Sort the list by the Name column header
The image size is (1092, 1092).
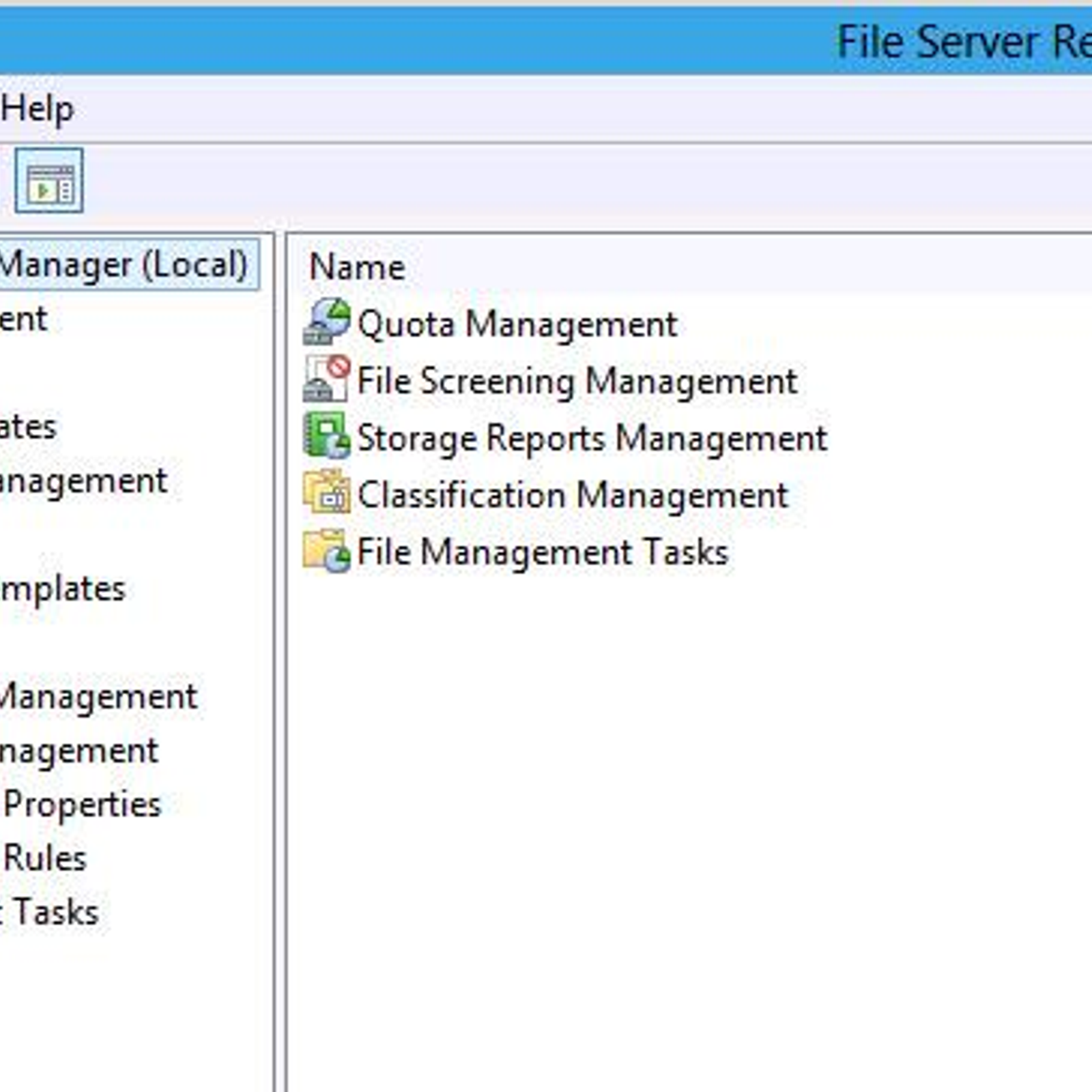tap(357, 267)
